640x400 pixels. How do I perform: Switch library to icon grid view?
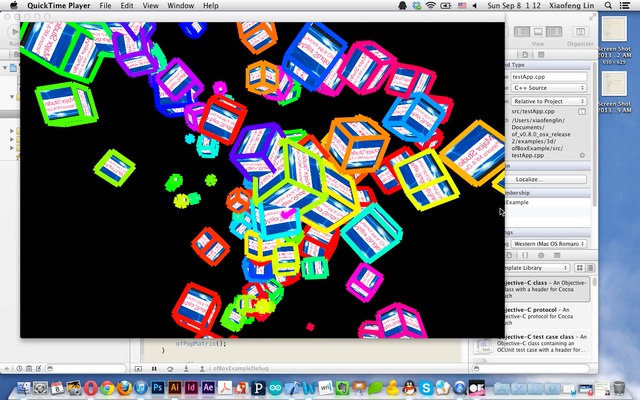(579, 268)
